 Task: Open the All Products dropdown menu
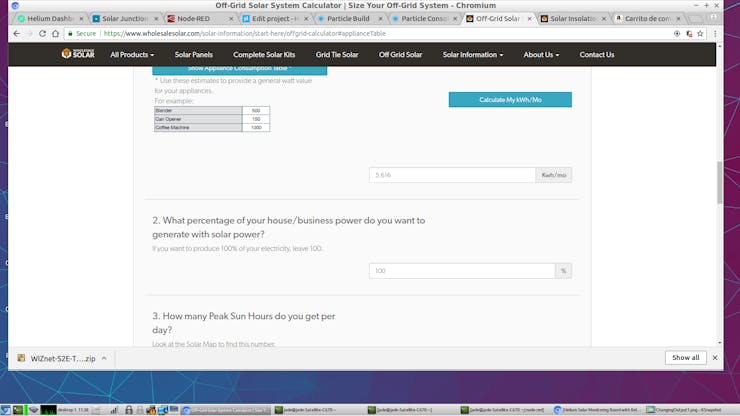coord(132,55)
